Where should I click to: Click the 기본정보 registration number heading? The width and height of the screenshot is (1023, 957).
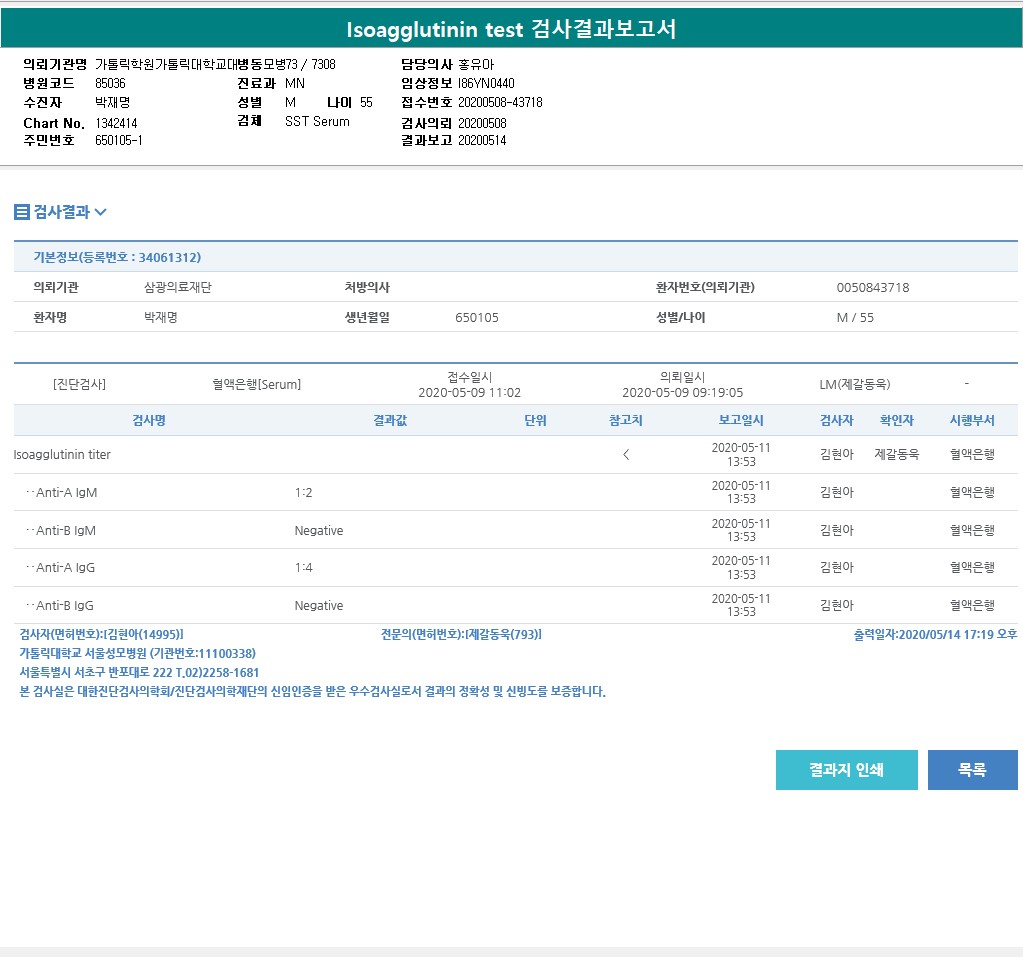(x=117, y=257)
